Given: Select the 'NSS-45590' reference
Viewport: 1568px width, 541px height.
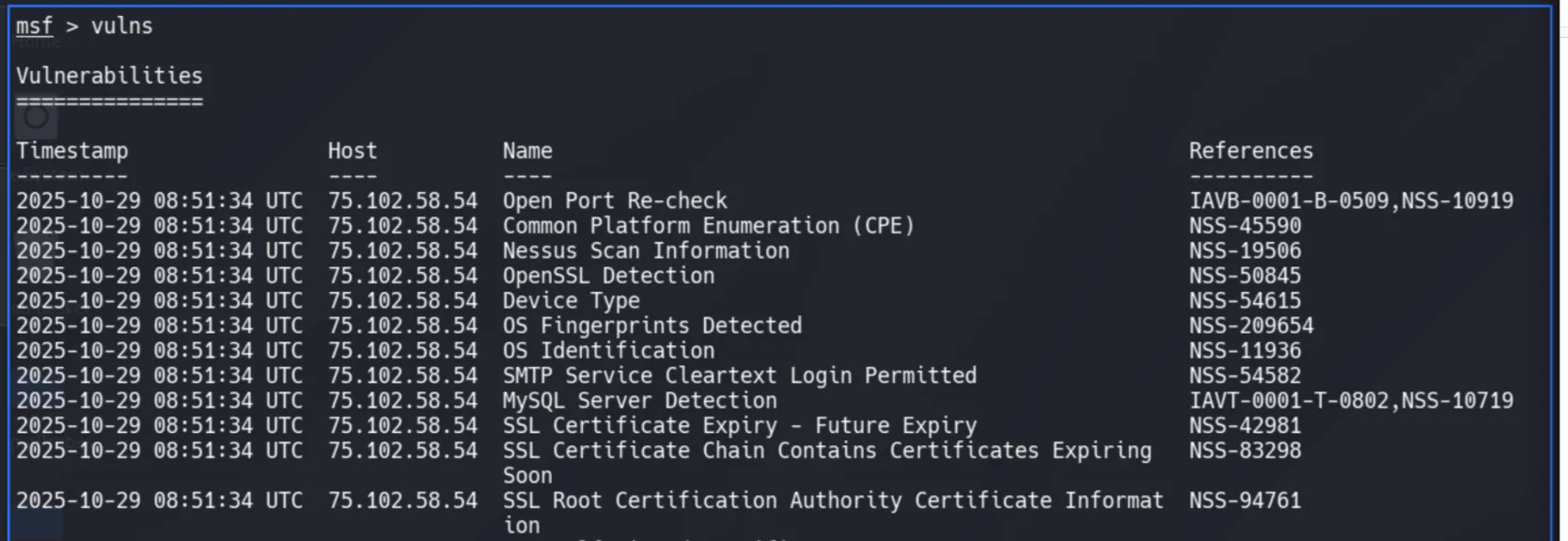Looking at the screenshot, I should 1245,226.
